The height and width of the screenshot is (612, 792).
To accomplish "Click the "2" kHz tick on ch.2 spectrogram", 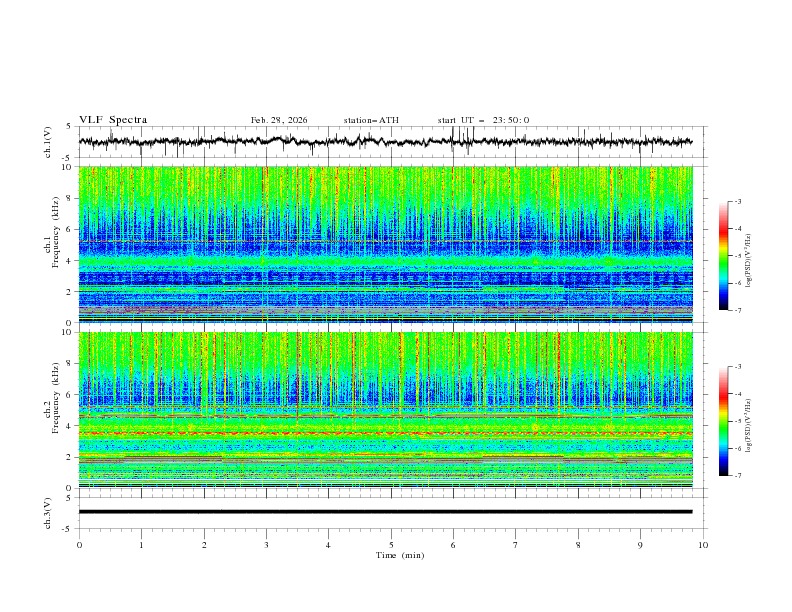I will point(70,457).
